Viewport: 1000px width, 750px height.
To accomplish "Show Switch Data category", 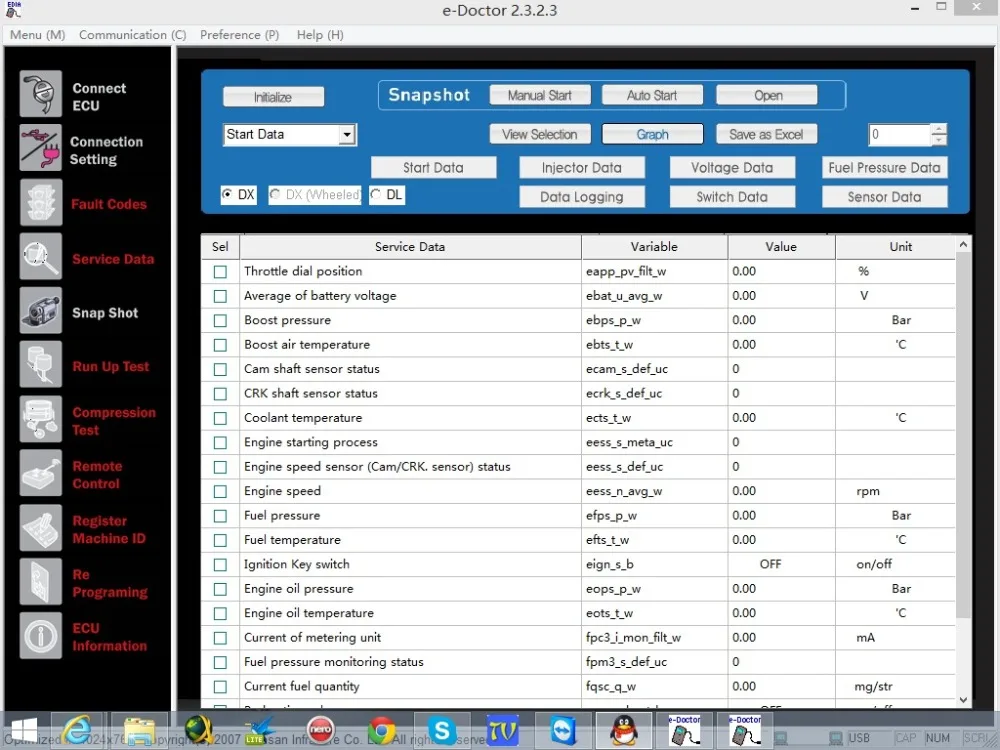I will 732,197.
